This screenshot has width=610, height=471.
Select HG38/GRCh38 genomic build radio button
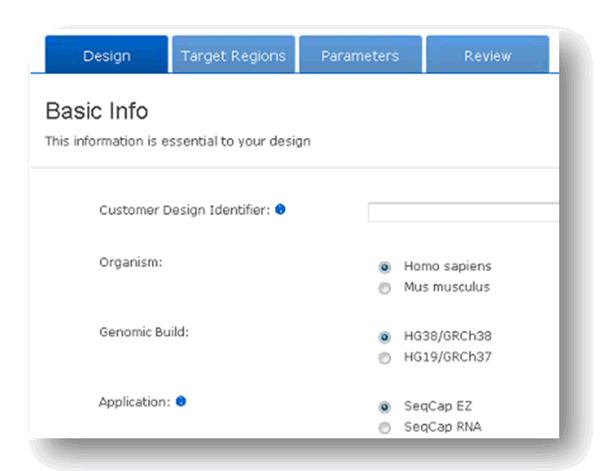tap(384, 337)
